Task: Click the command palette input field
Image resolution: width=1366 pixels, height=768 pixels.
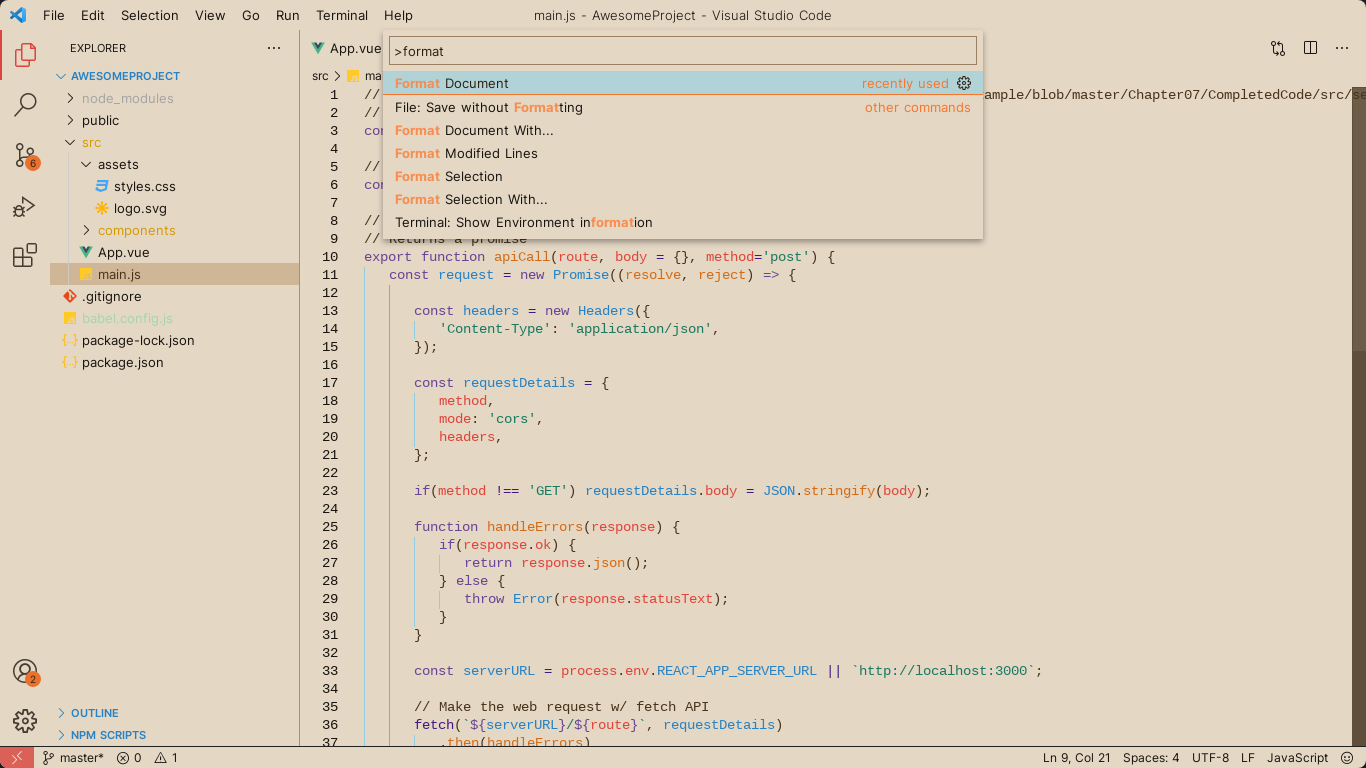Action: pyautogui.click(x=683, y=51)
